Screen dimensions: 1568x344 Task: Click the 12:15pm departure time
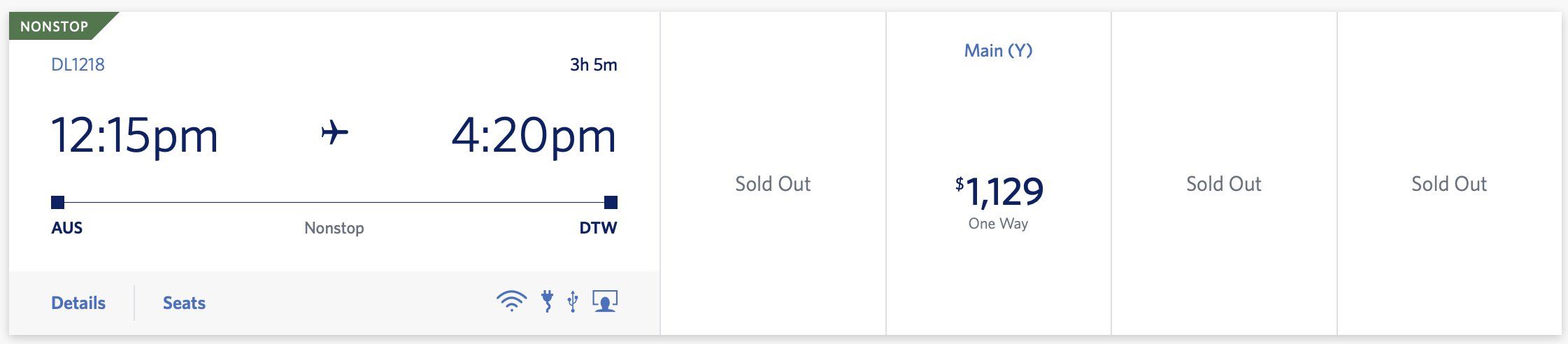click(x=135, y=135)
